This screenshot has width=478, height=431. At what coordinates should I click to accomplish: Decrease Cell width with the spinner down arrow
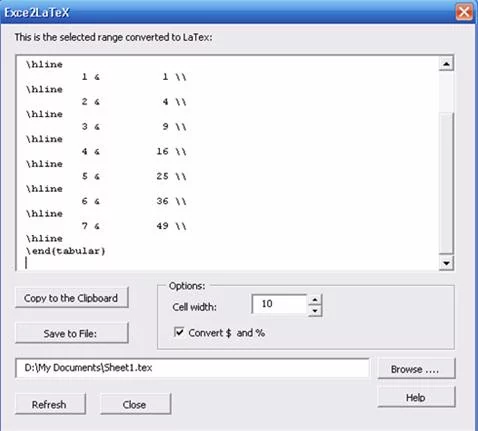315,311
